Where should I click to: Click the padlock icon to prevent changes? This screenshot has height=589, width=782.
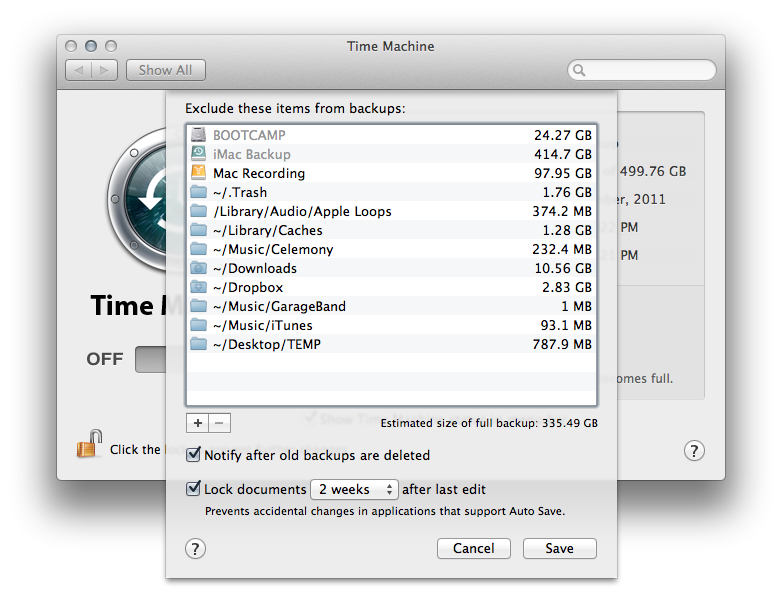click(x=89, y=444)
